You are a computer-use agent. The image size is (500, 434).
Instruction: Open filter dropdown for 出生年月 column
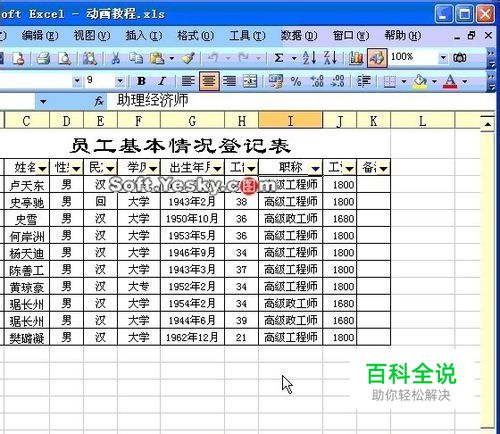(x=217, y=169)
